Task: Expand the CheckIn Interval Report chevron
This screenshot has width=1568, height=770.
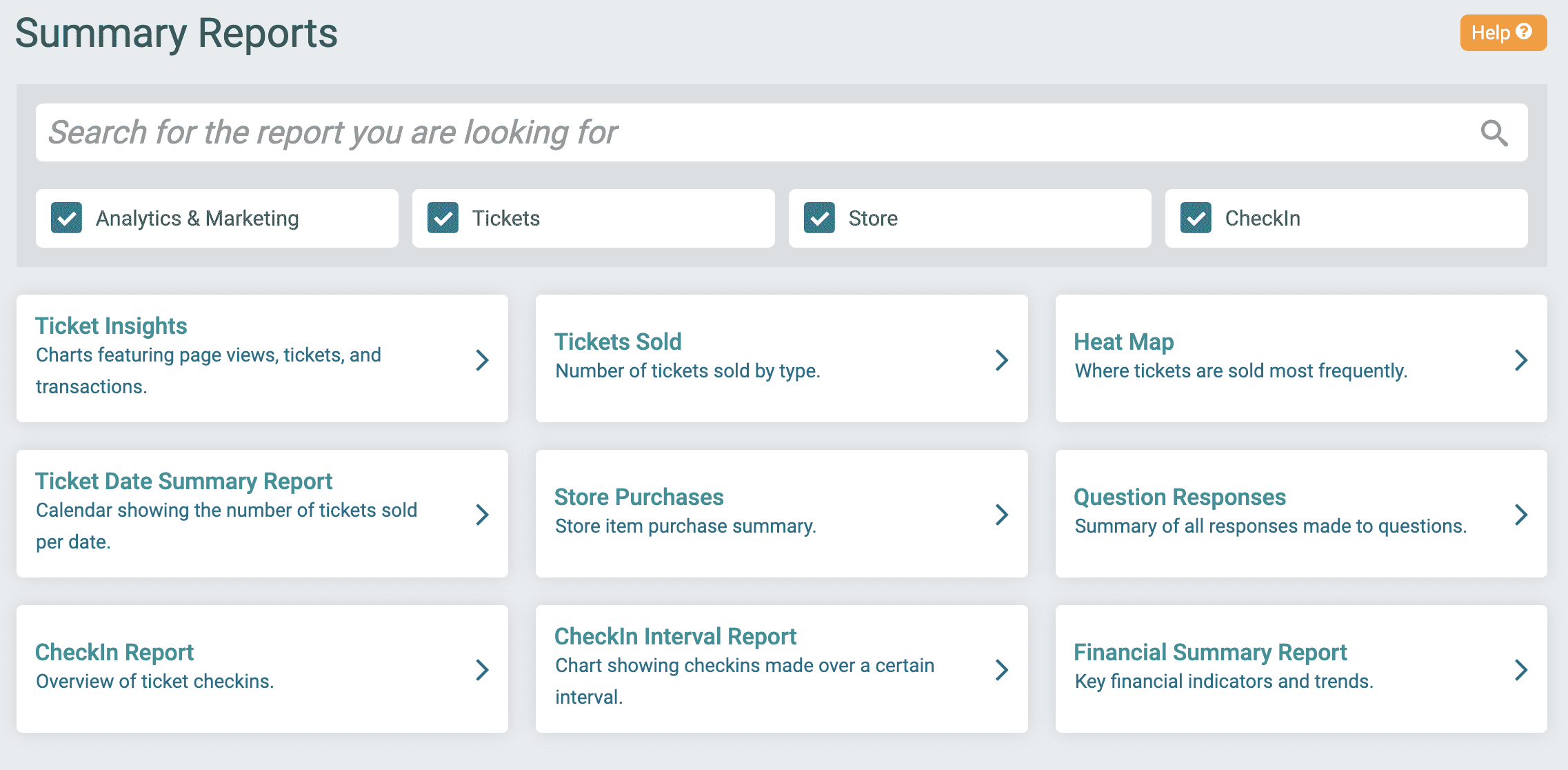Action: point(1001,669)
